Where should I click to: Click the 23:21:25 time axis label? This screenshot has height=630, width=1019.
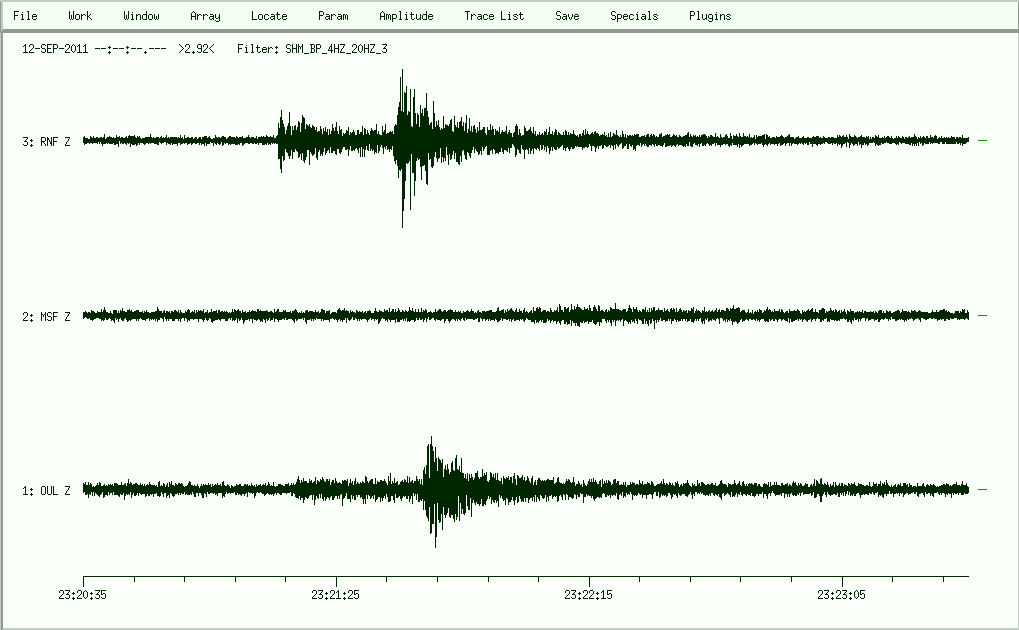coord(337,594)
